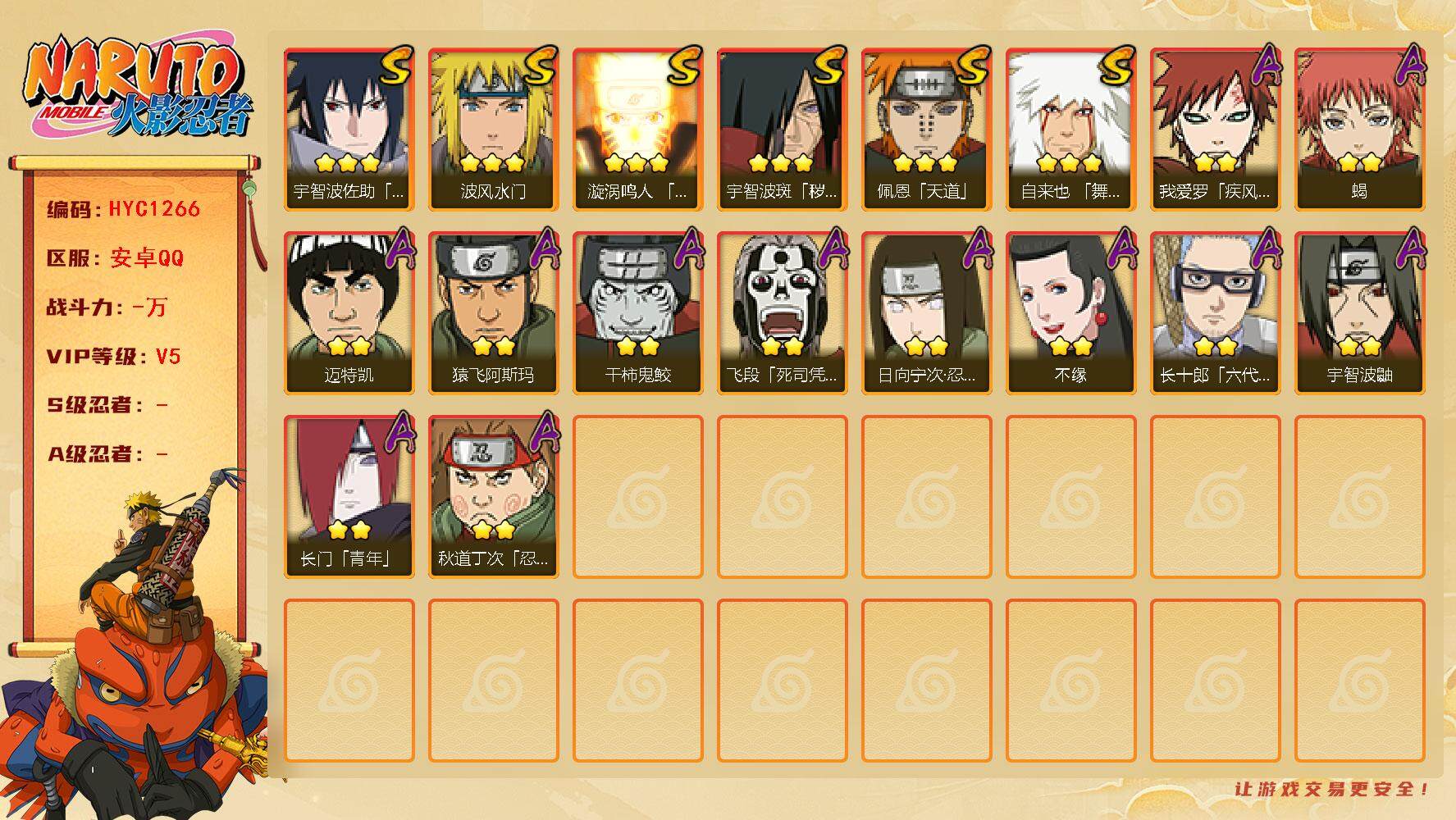This screenshot has width=1456, height=820.
Task: Choose the 宇智波斑 ninja card
Action: (782, 129)
